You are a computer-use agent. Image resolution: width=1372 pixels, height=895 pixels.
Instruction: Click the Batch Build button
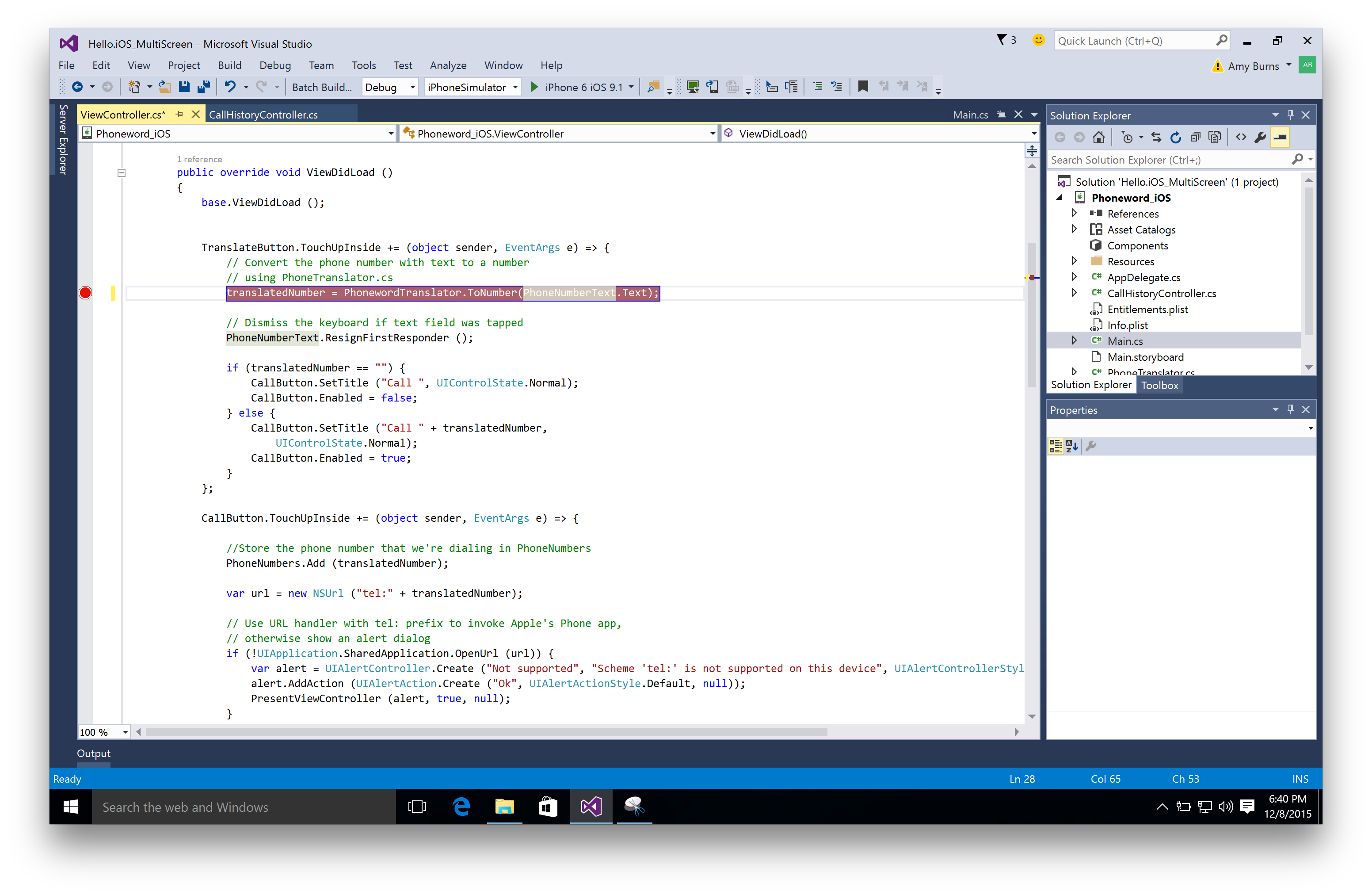click(x=322, y=87)
